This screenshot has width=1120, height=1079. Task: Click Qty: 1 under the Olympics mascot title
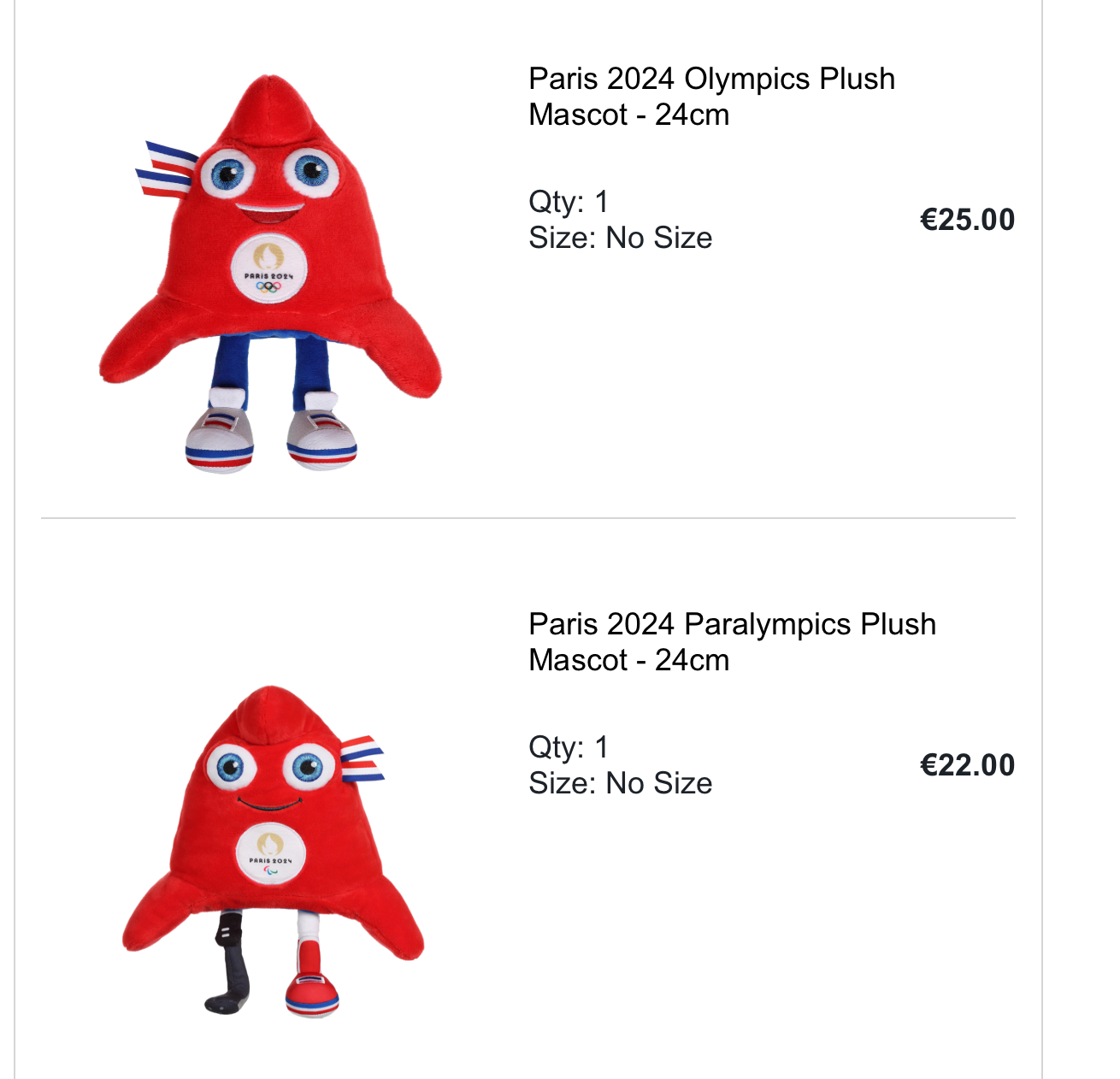569,202
